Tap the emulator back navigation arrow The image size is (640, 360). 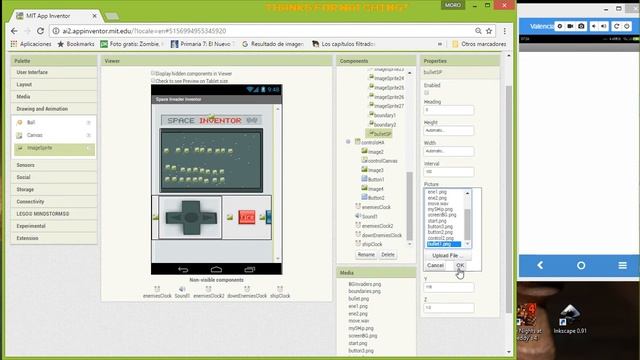click(540, 265)
